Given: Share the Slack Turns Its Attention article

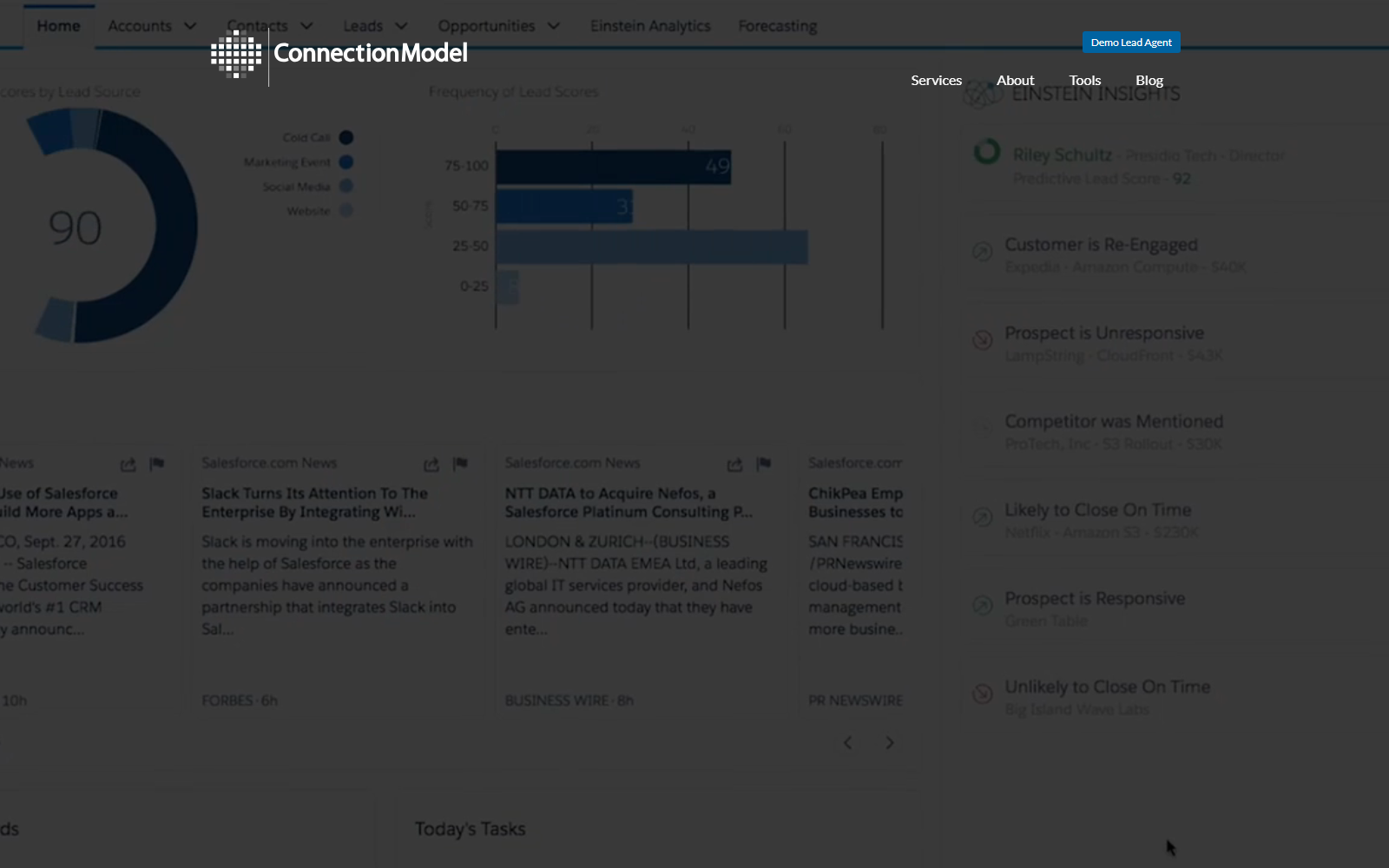Looking at the screenshot, I should pyautogui.click(x=431, y=464).
